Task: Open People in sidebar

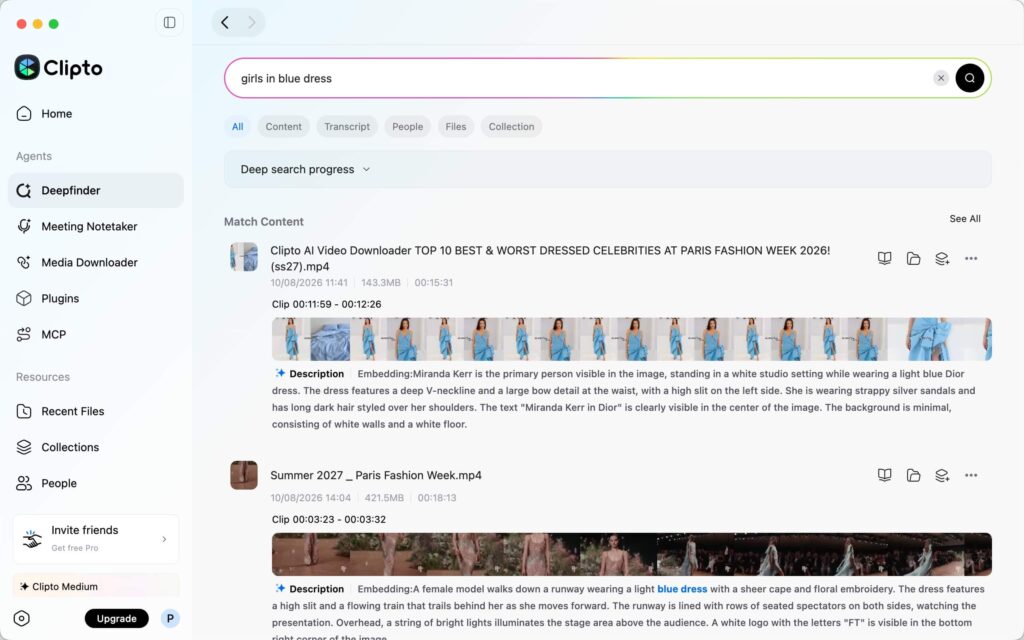Action: click(x=96, y=483)
